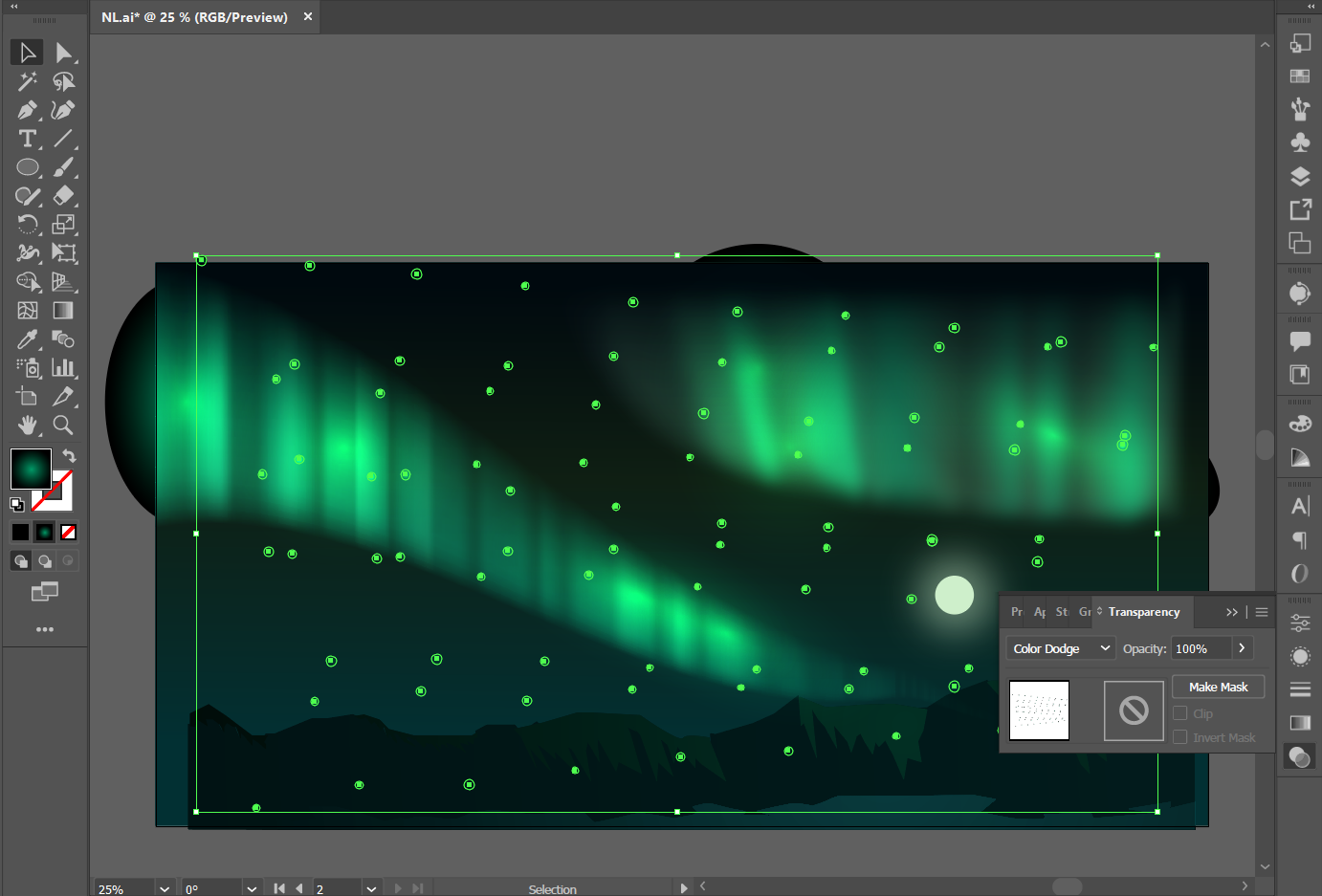Go to the first artboard

tap(279, 888)
